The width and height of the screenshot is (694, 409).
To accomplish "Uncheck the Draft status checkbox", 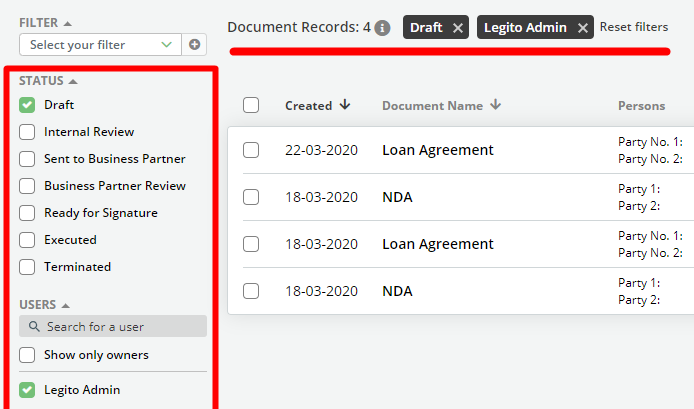I will tap(27, 105).
